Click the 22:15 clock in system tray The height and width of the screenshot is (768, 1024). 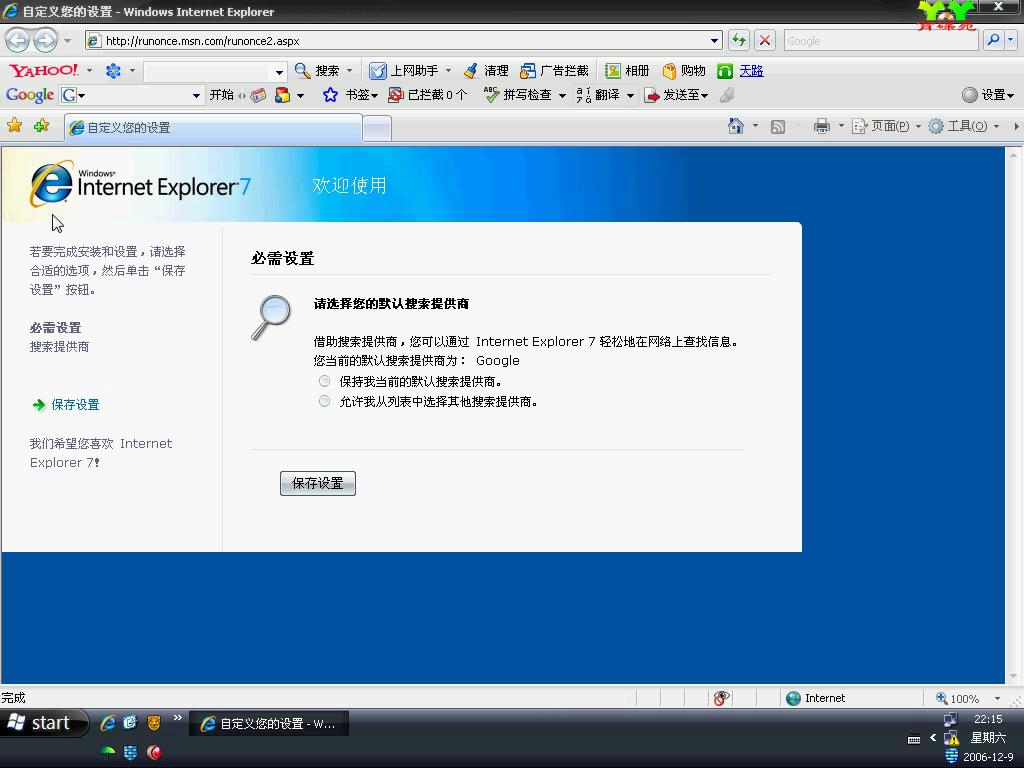click(988, 719)
